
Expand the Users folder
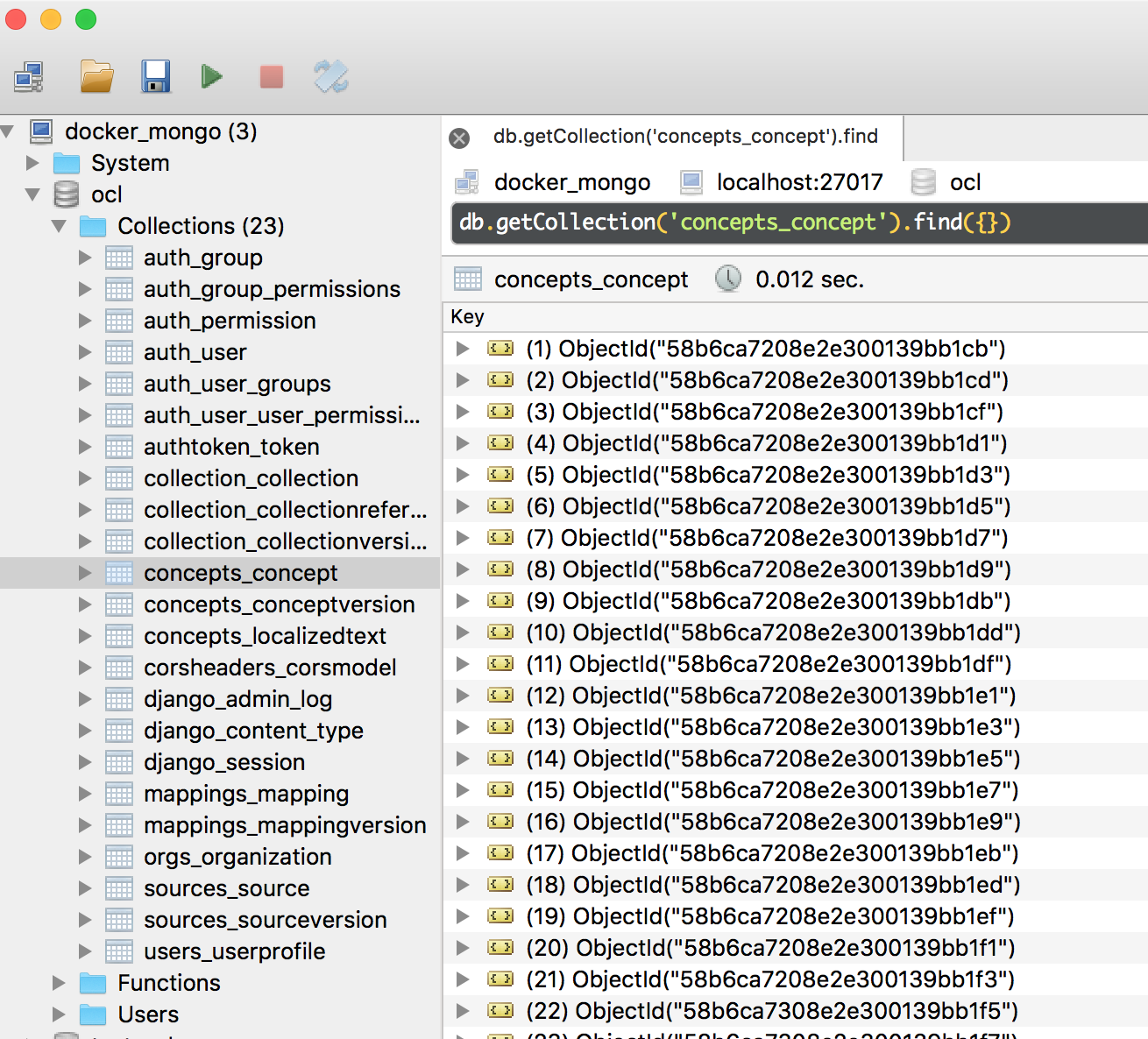coord(59,1014)
